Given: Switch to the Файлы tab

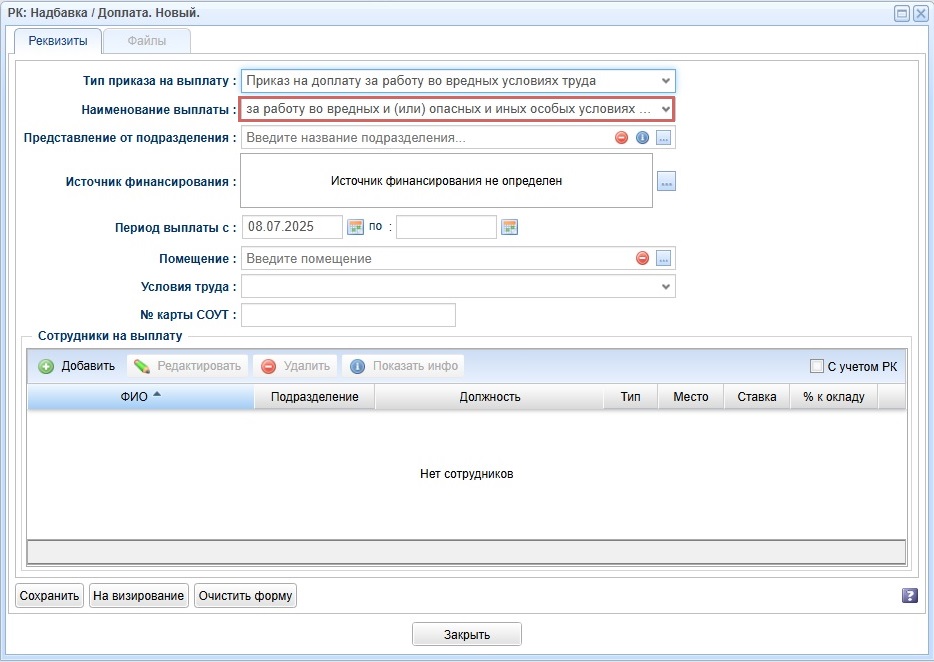Looking at the screenshot, I should point(147,41).
